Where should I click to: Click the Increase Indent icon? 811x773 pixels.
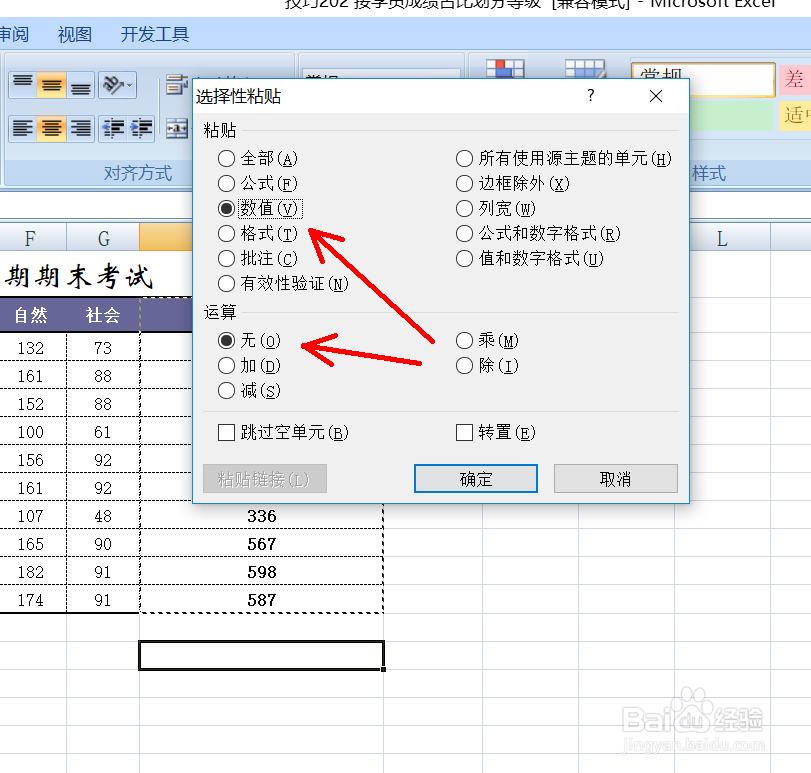click(142, 128)
